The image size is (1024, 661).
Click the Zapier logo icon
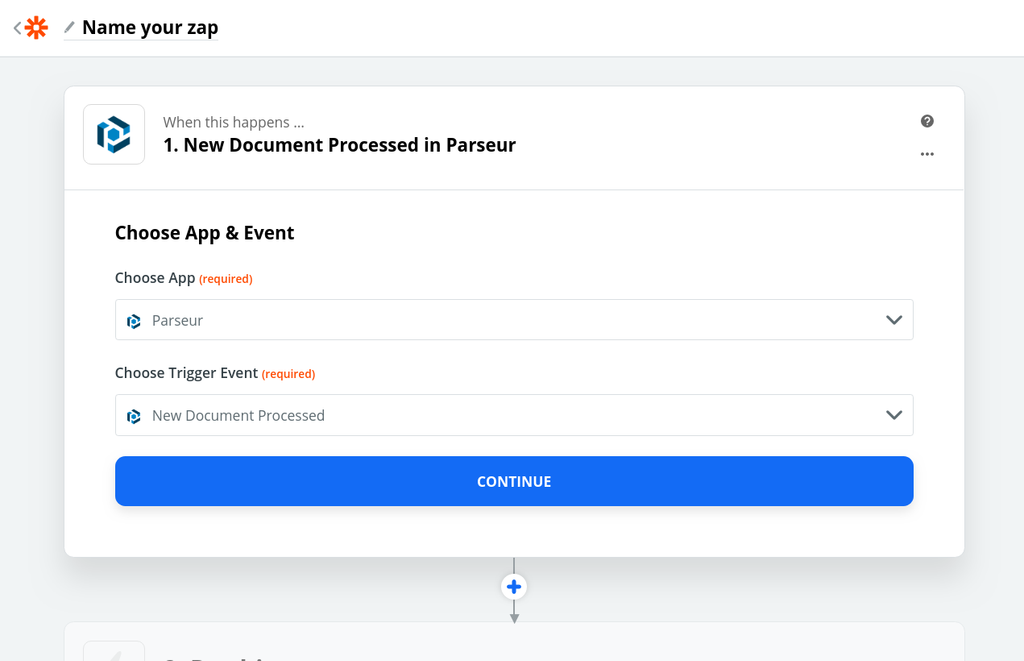point(36,27)
